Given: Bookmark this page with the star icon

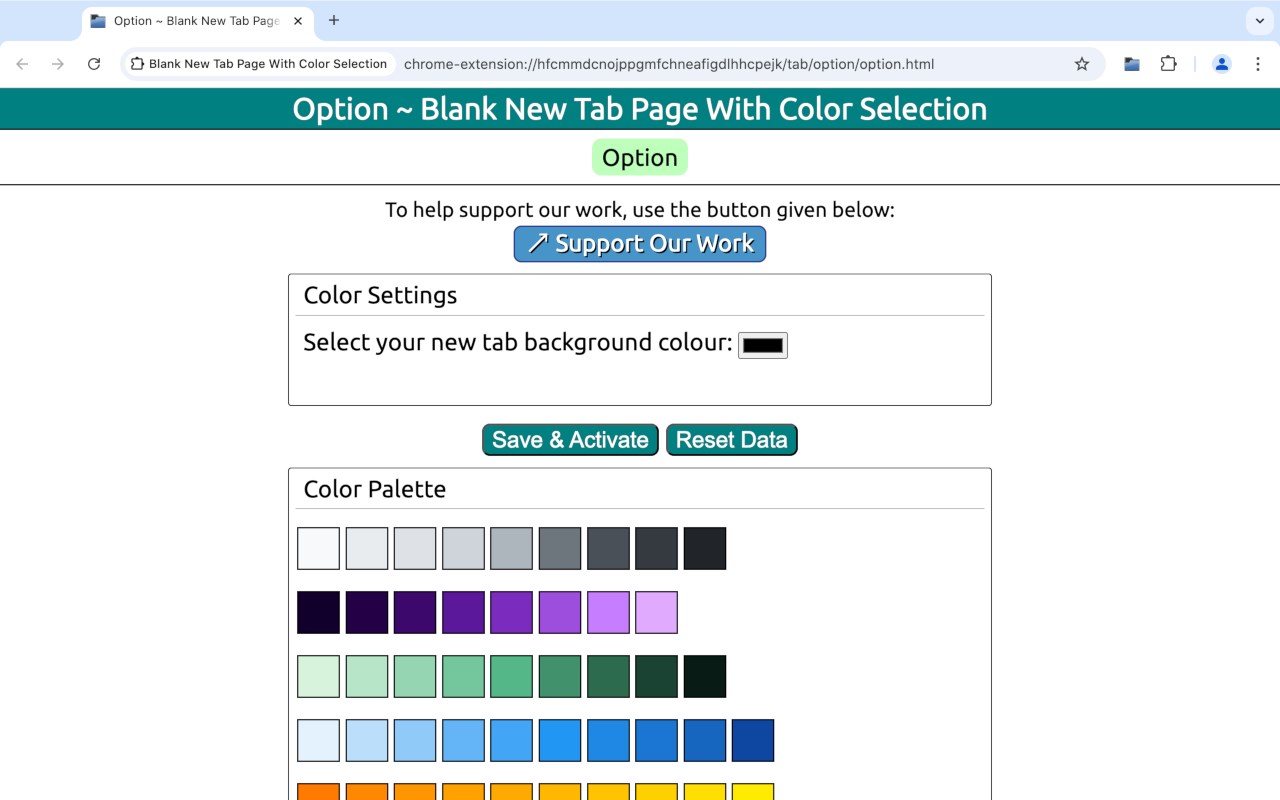Looking at the screenshot, I should pyautogui.click(x=1082, y=64).
